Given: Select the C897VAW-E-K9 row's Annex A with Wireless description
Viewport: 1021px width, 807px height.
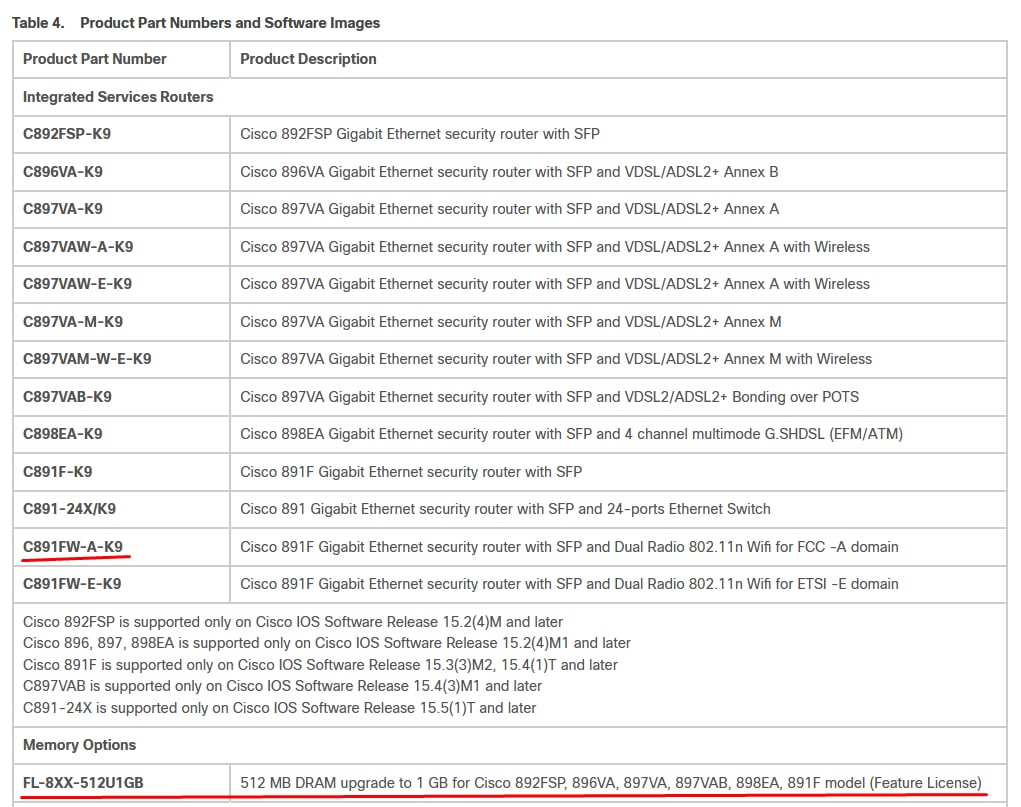Looking at the screenshot, I should pyautogui.click(x=555, y=284).
